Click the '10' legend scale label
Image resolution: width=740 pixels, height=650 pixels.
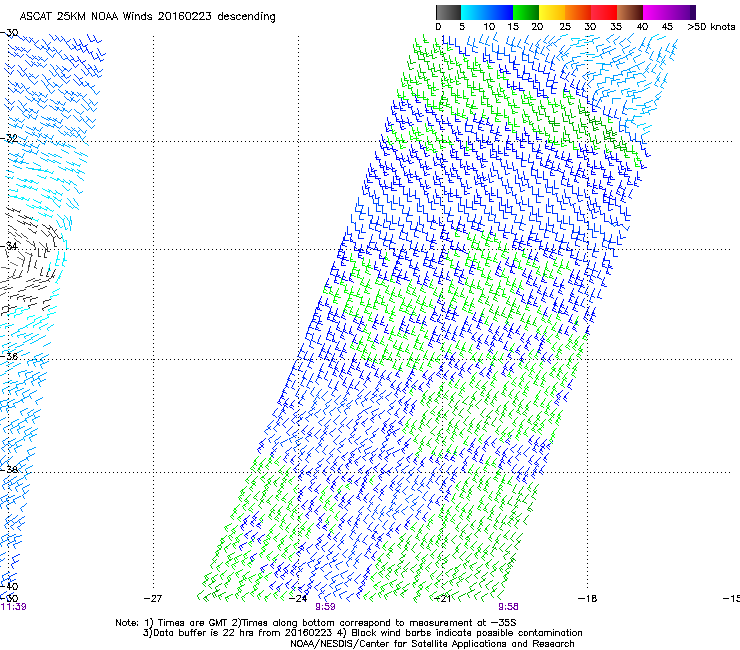489,27
